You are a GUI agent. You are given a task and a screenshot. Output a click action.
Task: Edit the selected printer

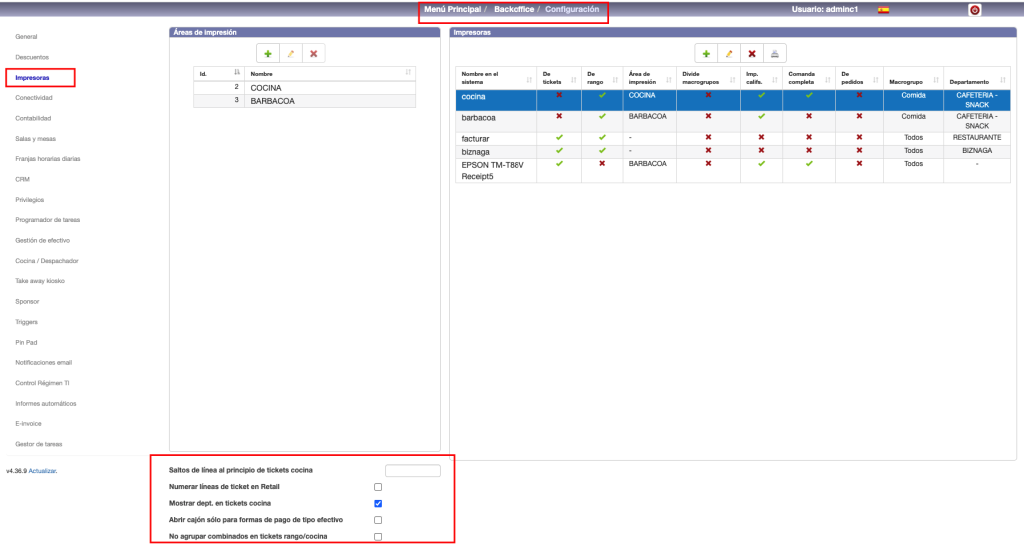pos(729,53)
